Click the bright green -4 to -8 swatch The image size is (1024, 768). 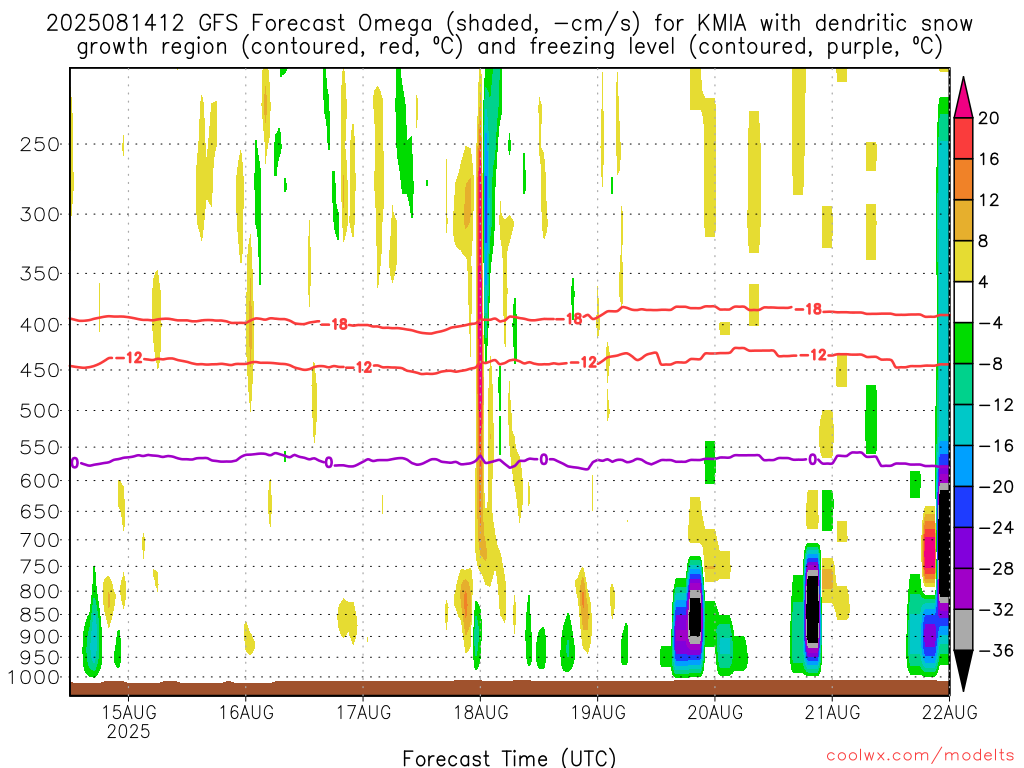click(963, 344)
